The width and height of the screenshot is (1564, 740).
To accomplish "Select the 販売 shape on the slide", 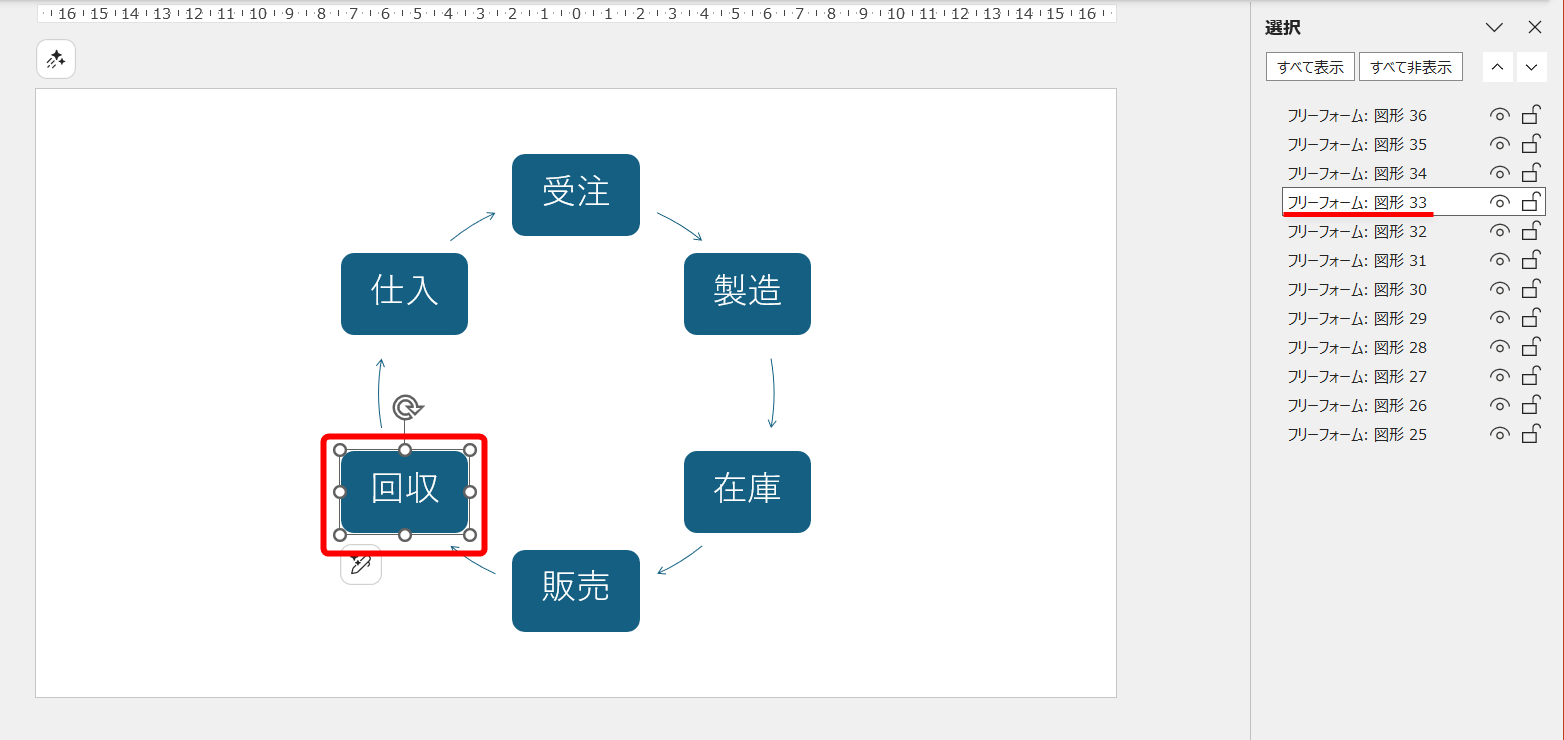I will pos(576,591).
